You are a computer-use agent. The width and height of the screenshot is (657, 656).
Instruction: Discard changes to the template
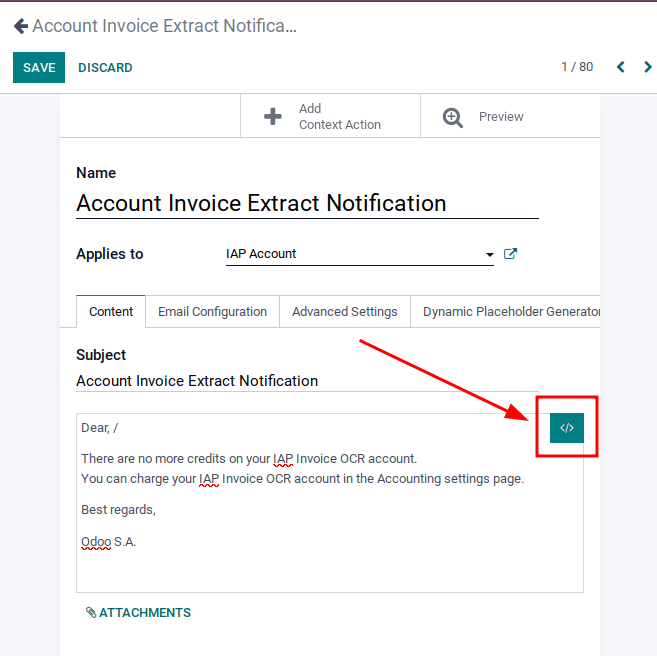(x=105, y=67)
